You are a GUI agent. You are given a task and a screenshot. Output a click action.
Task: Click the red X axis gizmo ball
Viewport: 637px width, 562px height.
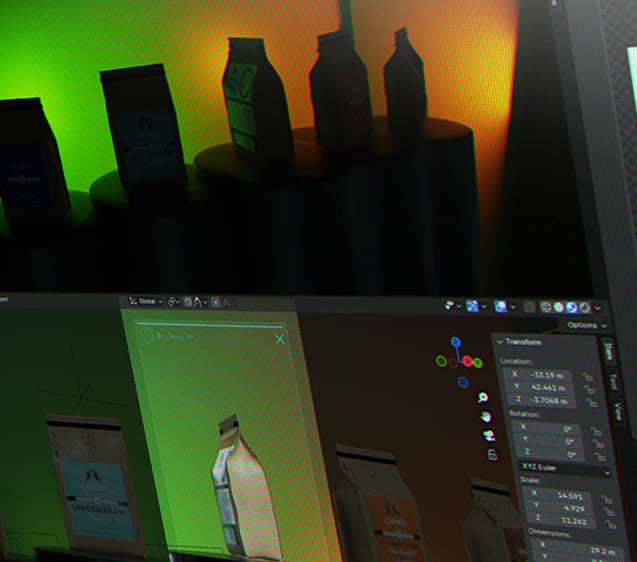(468, 361)
